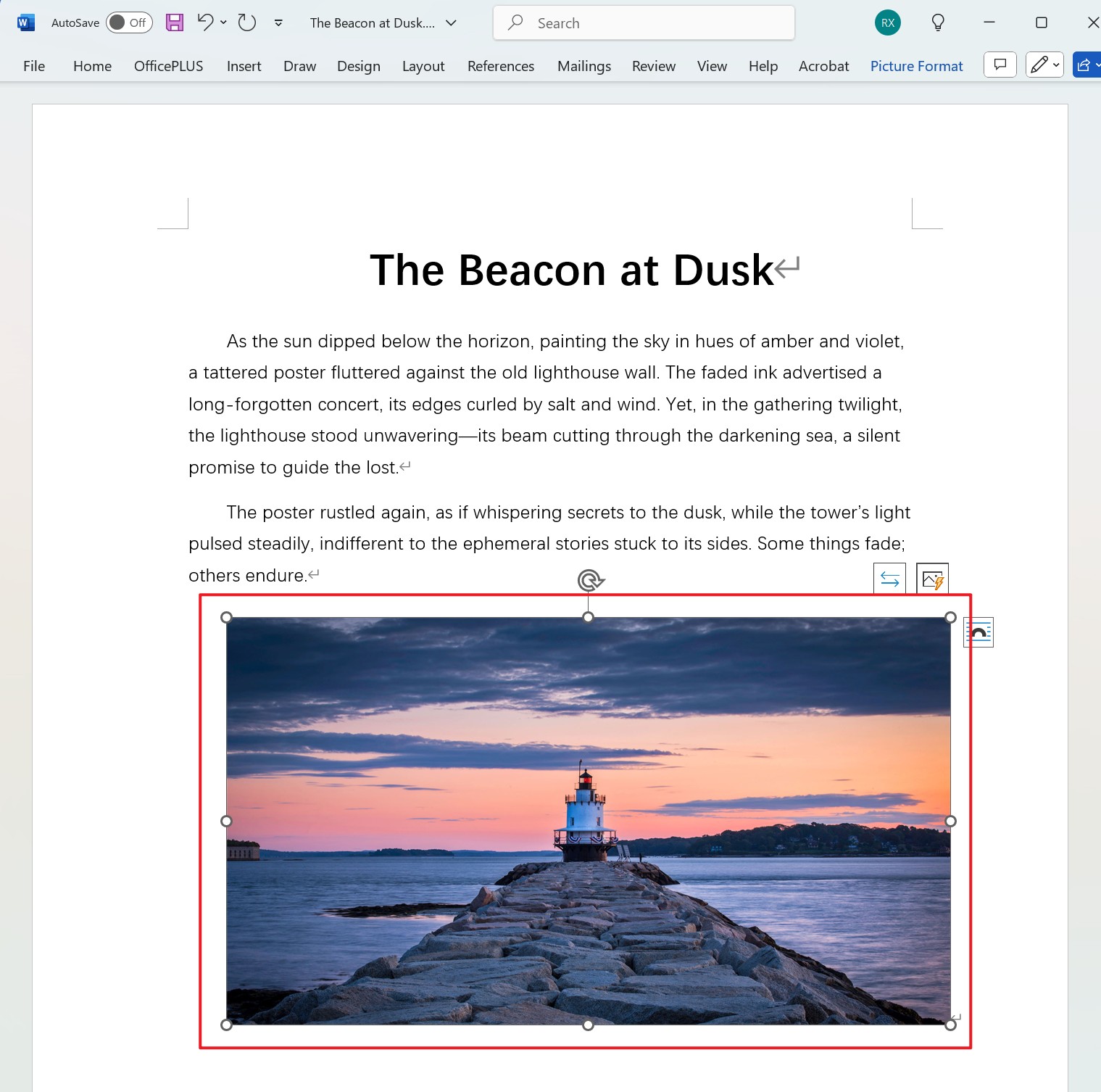Click the picture's right-middle resize handle
The height and width of the screenshot is (1092, 1101).
point(950,821)
